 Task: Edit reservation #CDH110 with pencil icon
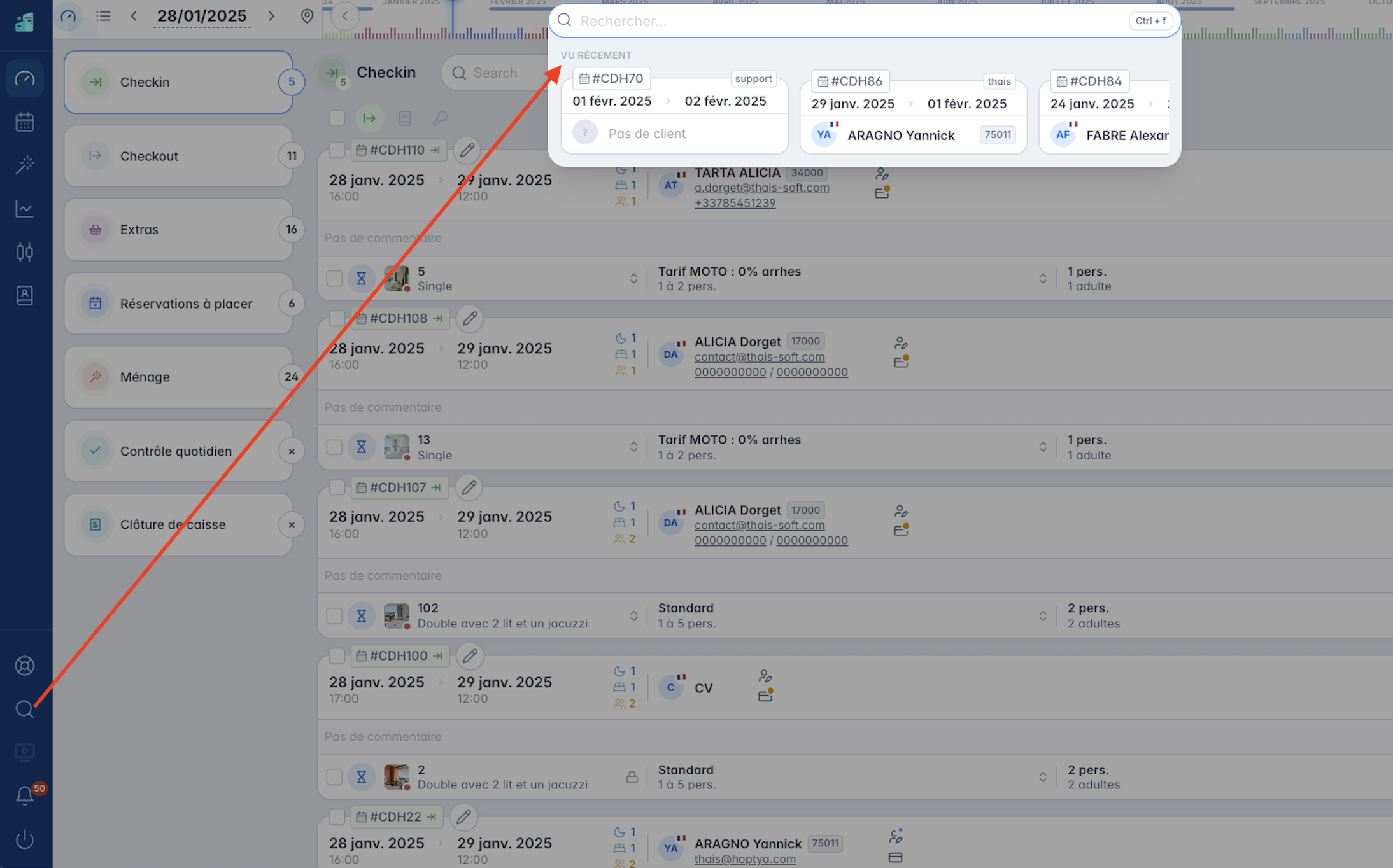[x=467, y=150]
